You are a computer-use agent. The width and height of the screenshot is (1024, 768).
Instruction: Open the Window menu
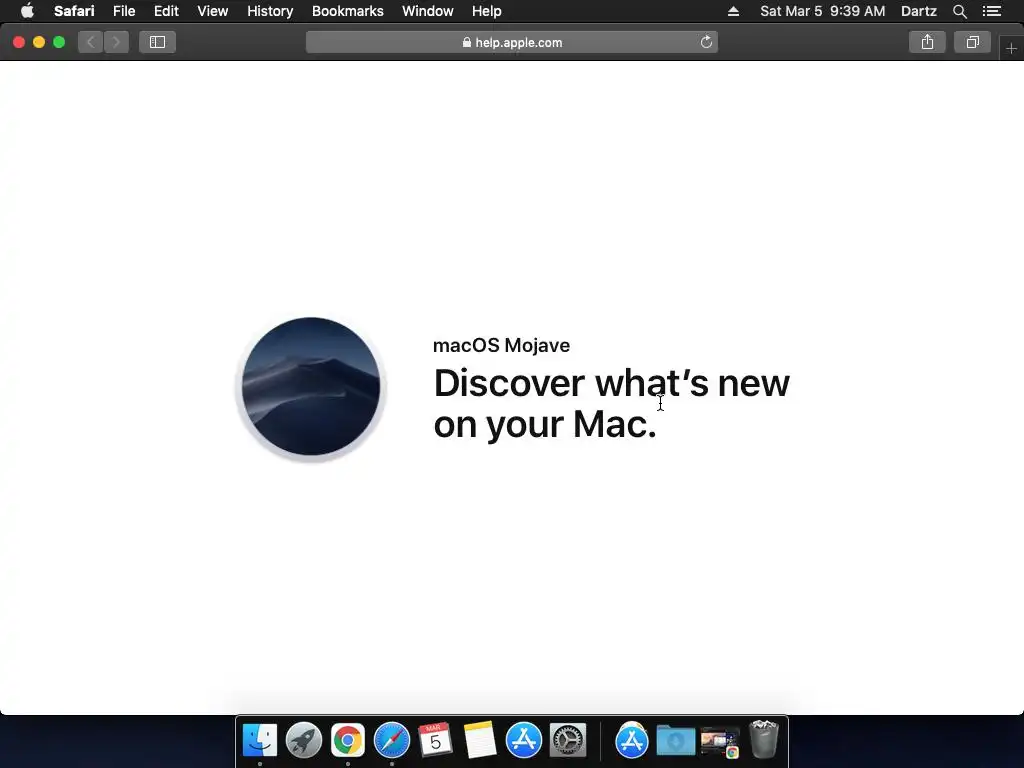428,11
